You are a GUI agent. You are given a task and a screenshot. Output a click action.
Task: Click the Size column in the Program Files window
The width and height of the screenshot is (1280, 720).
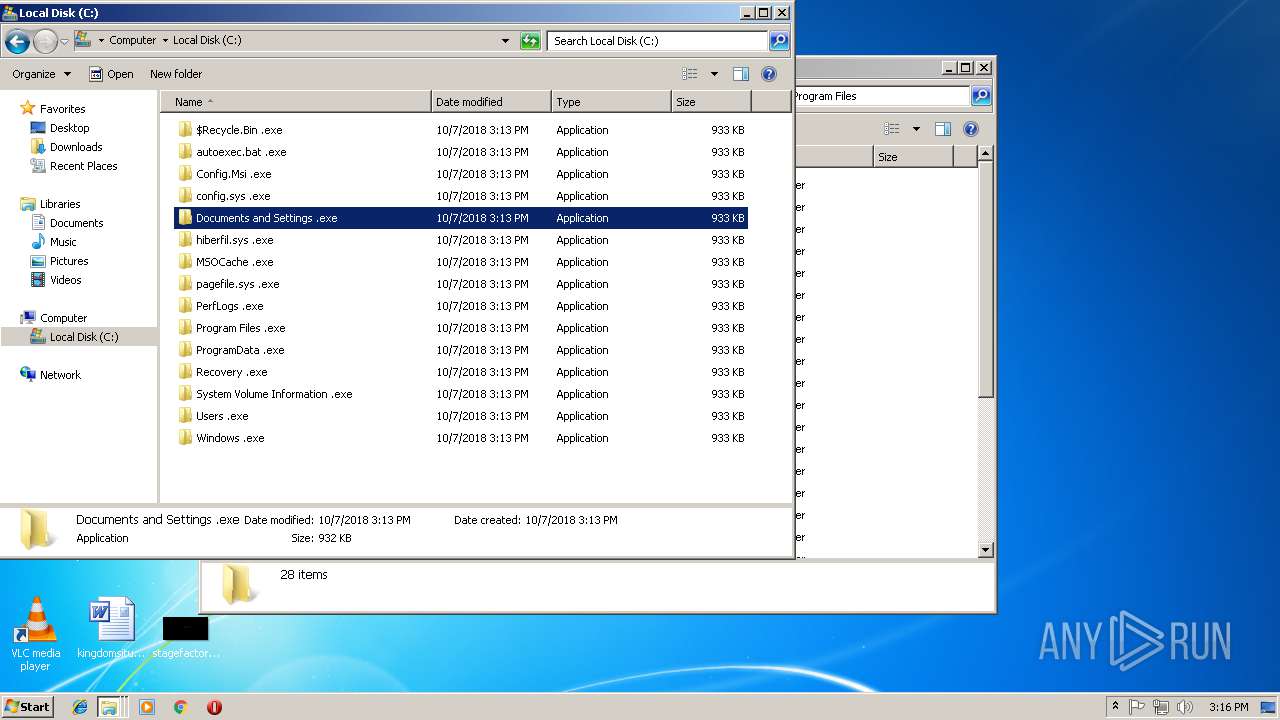(x=913, y=157)
